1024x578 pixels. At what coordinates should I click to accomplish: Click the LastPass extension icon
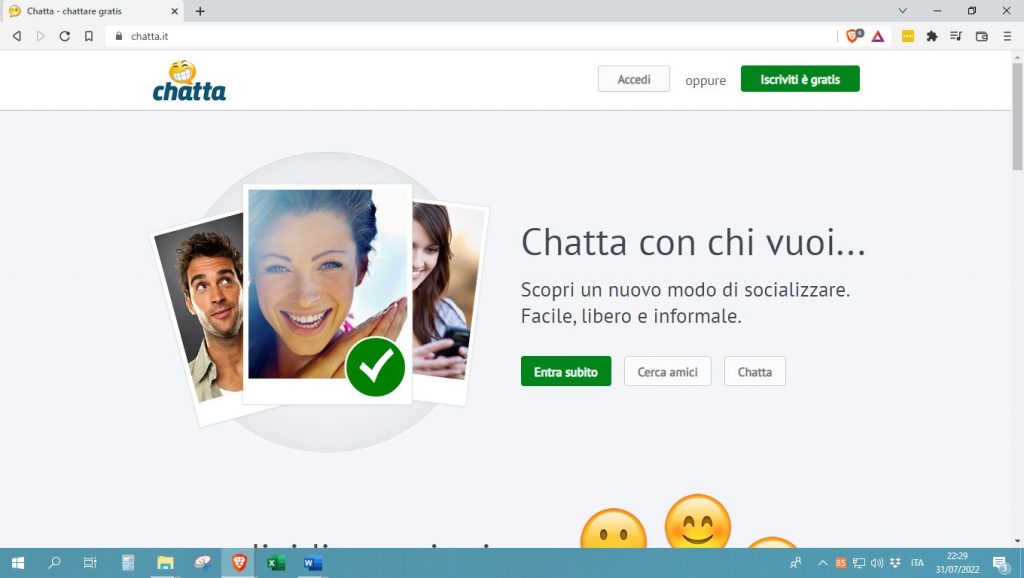point(906,36)
